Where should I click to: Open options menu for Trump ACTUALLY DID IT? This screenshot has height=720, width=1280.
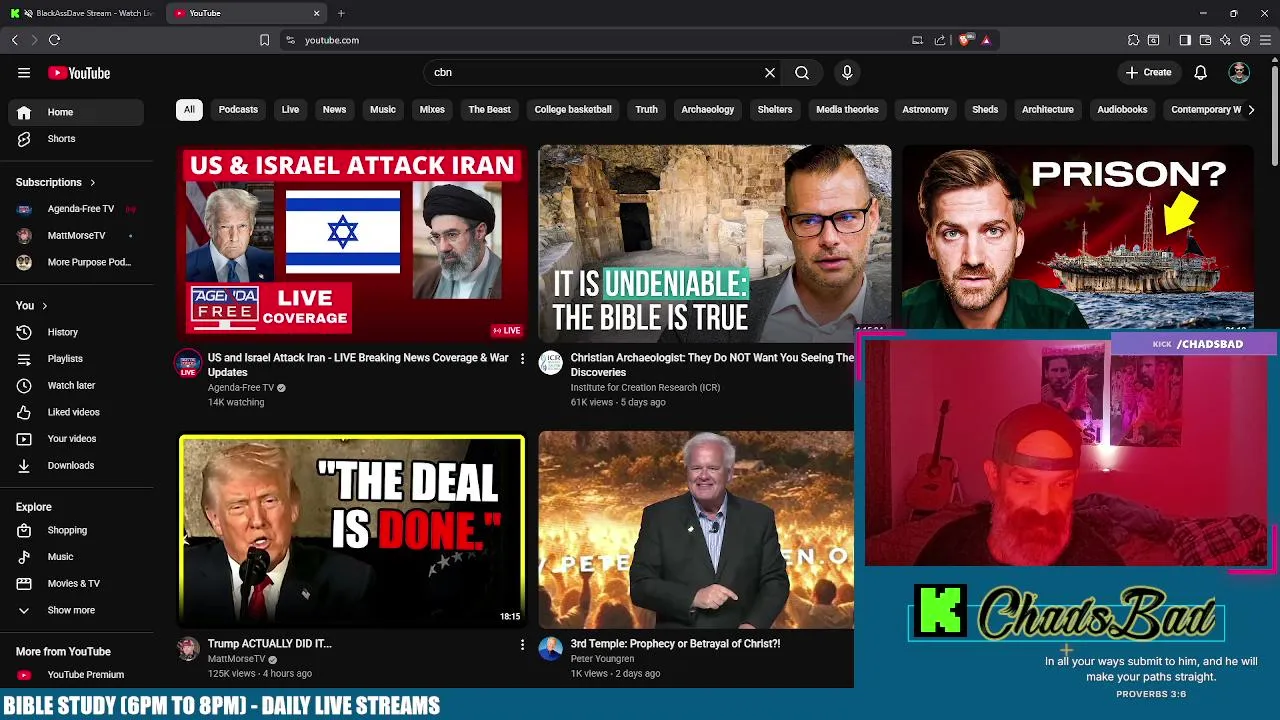point(522,645)
